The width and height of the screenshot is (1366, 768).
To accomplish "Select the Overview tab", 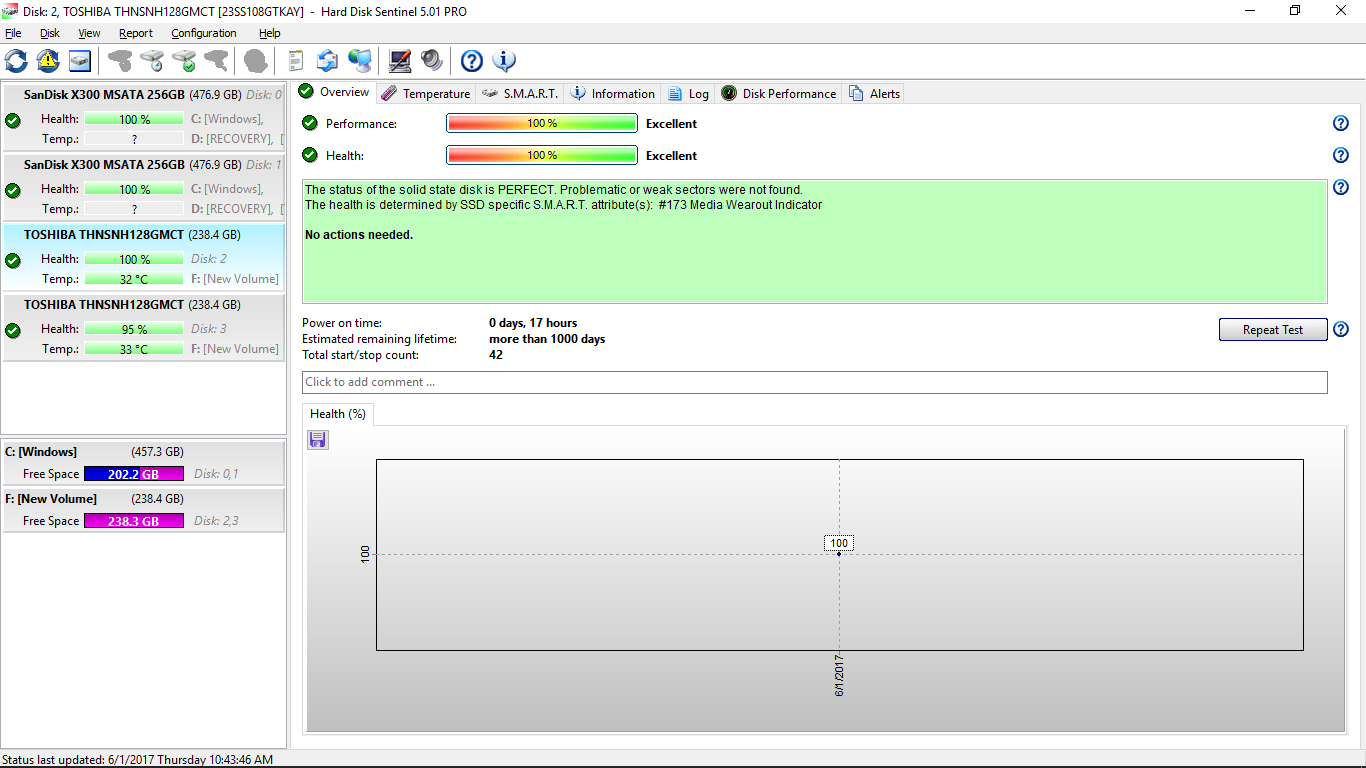I will pos(335,92).
